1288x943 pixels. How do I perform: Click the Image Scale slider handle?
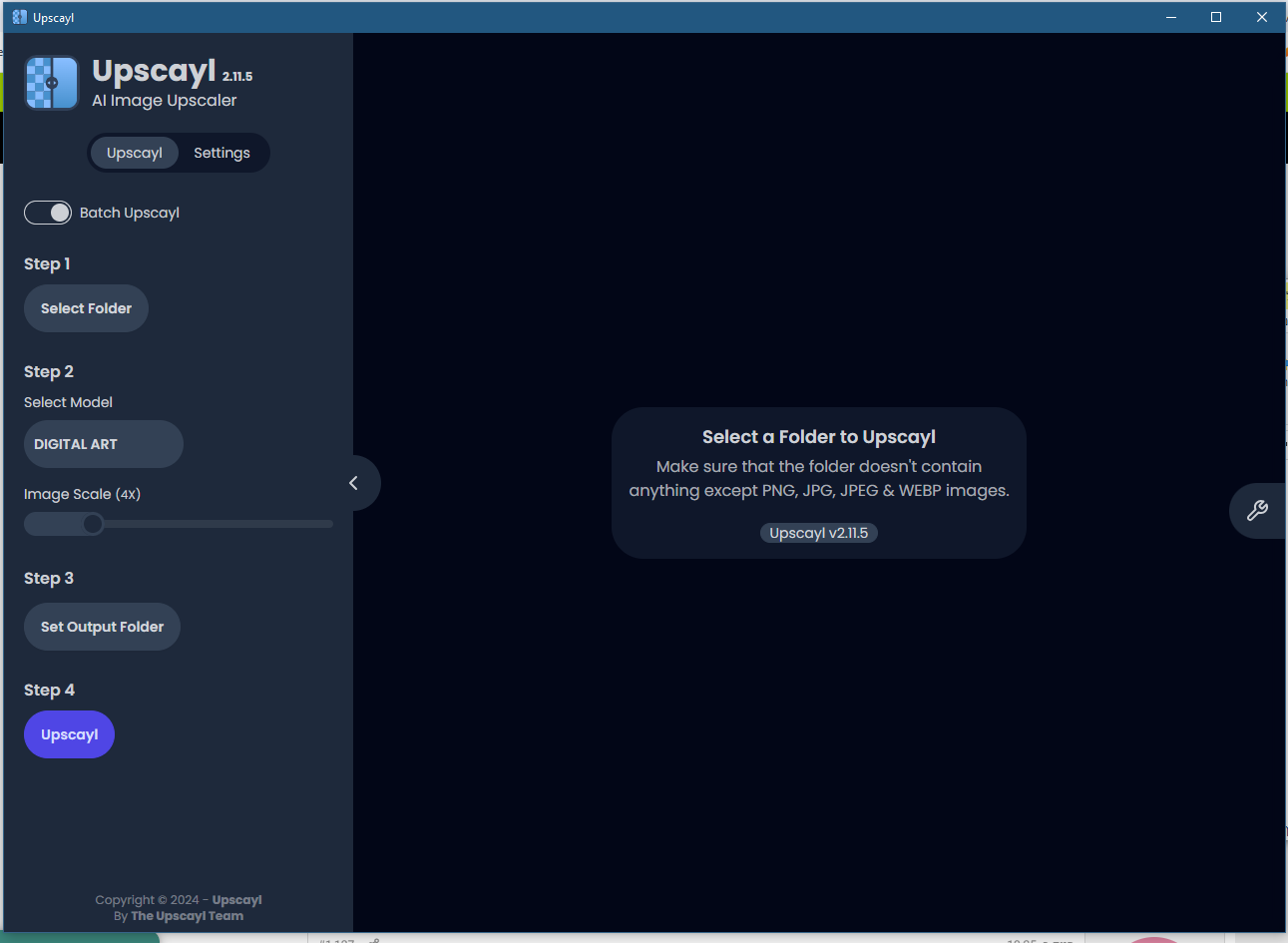93,524
